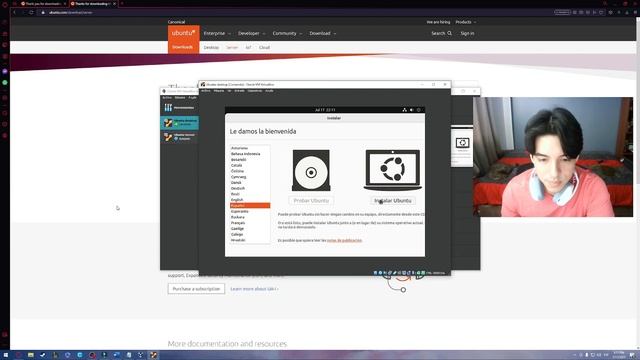640x360 pixels.
Task: Open the We are hiring link
Action: [438, 22]
